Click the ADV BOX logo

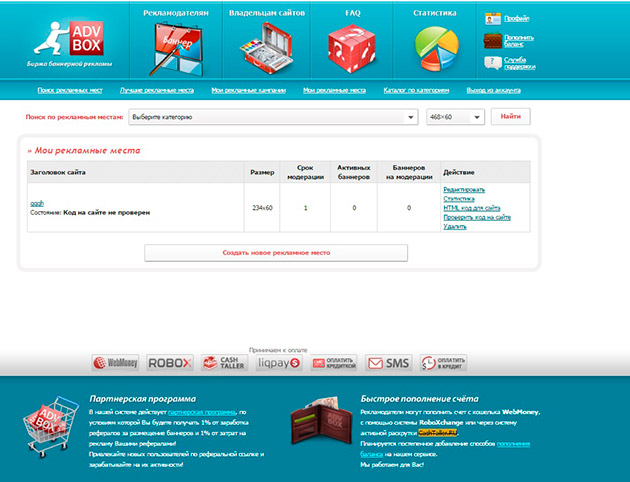[x=70, y=43]
